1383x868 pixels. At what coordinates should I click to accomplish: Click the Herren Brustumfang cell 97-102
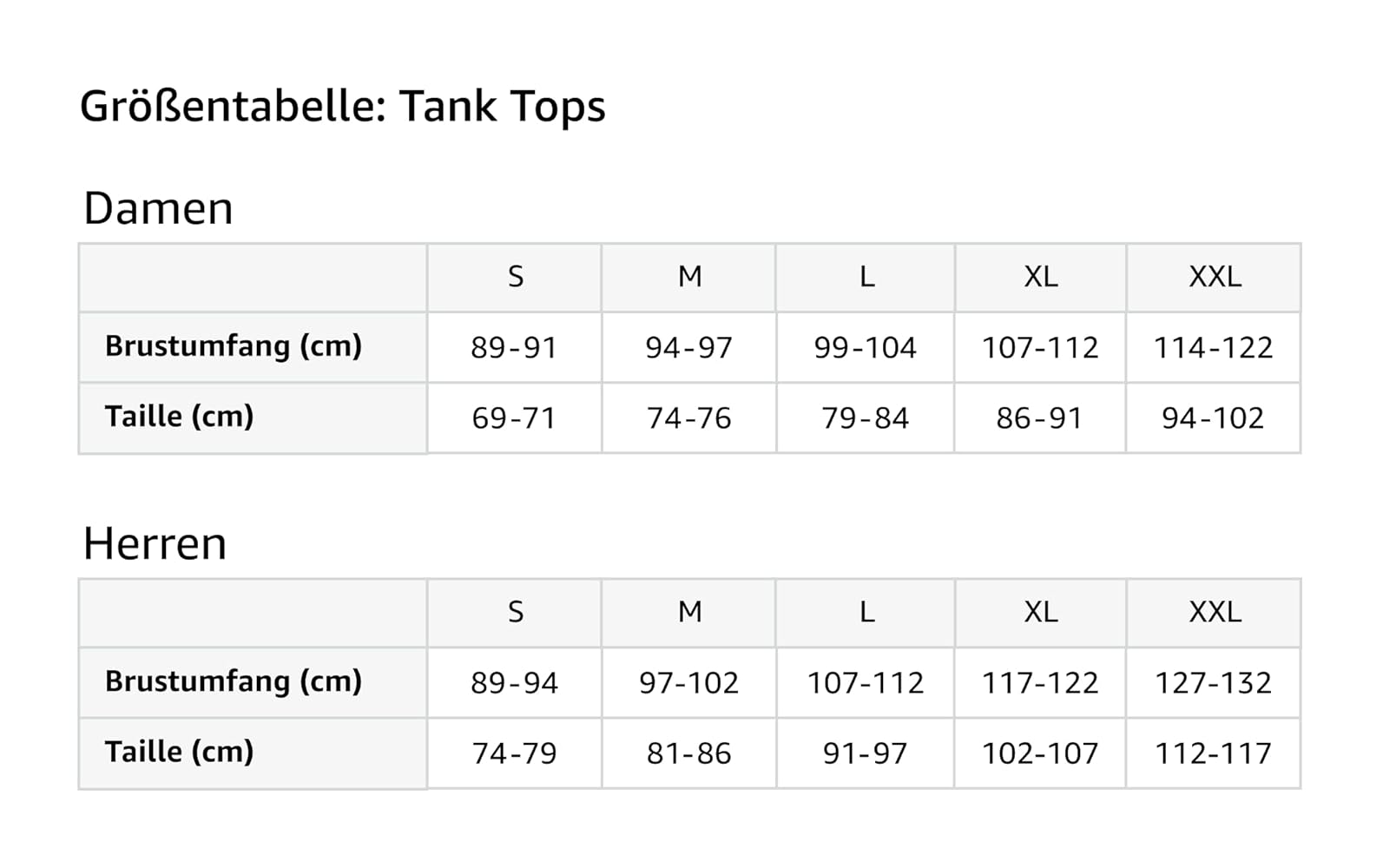688,683
